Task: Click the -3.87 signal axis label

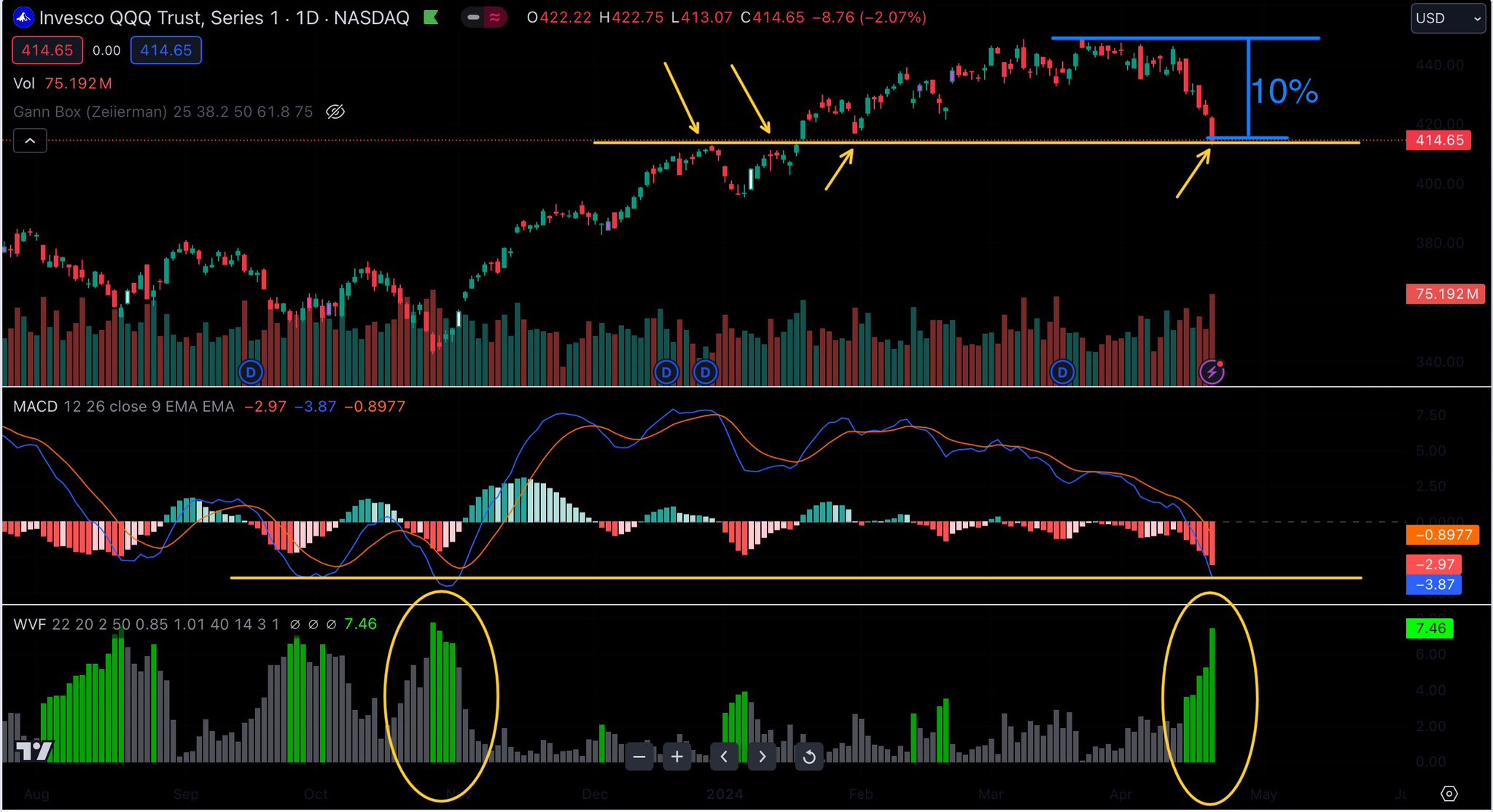Action: [x=1434, y=585]
